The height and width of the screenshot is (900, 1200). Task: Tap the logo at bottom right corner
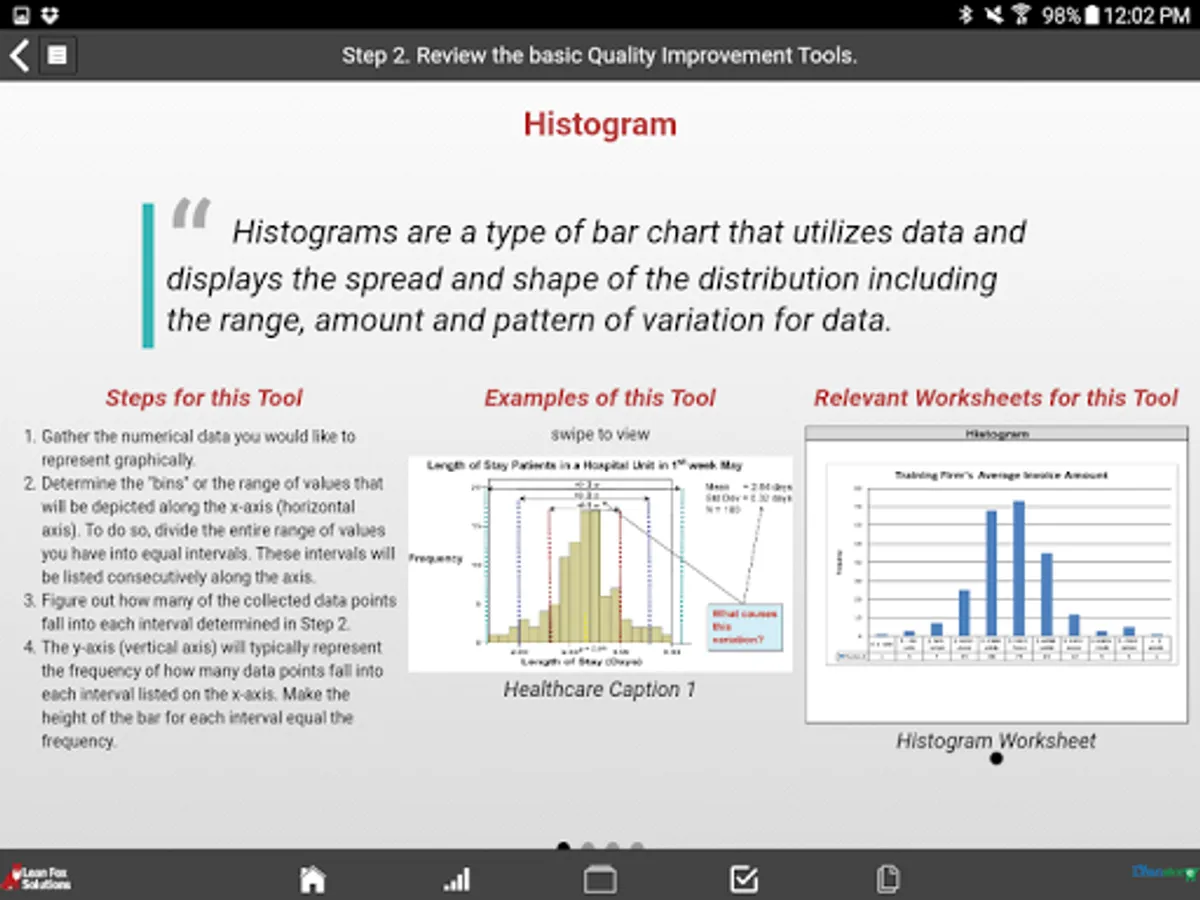1164,873
